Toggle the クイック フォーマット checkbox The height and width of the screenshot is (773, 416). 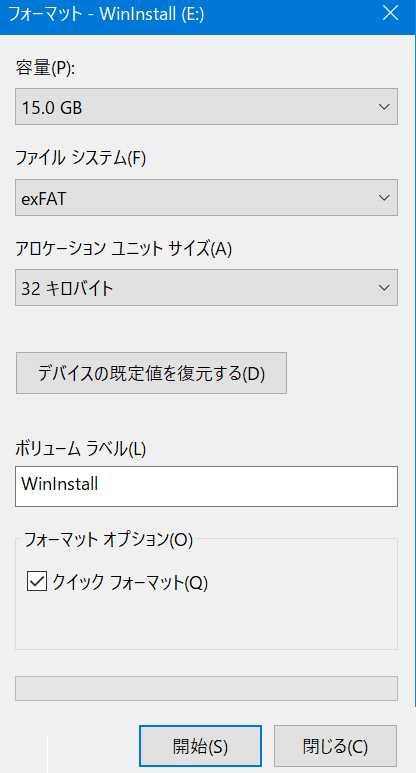37,582
